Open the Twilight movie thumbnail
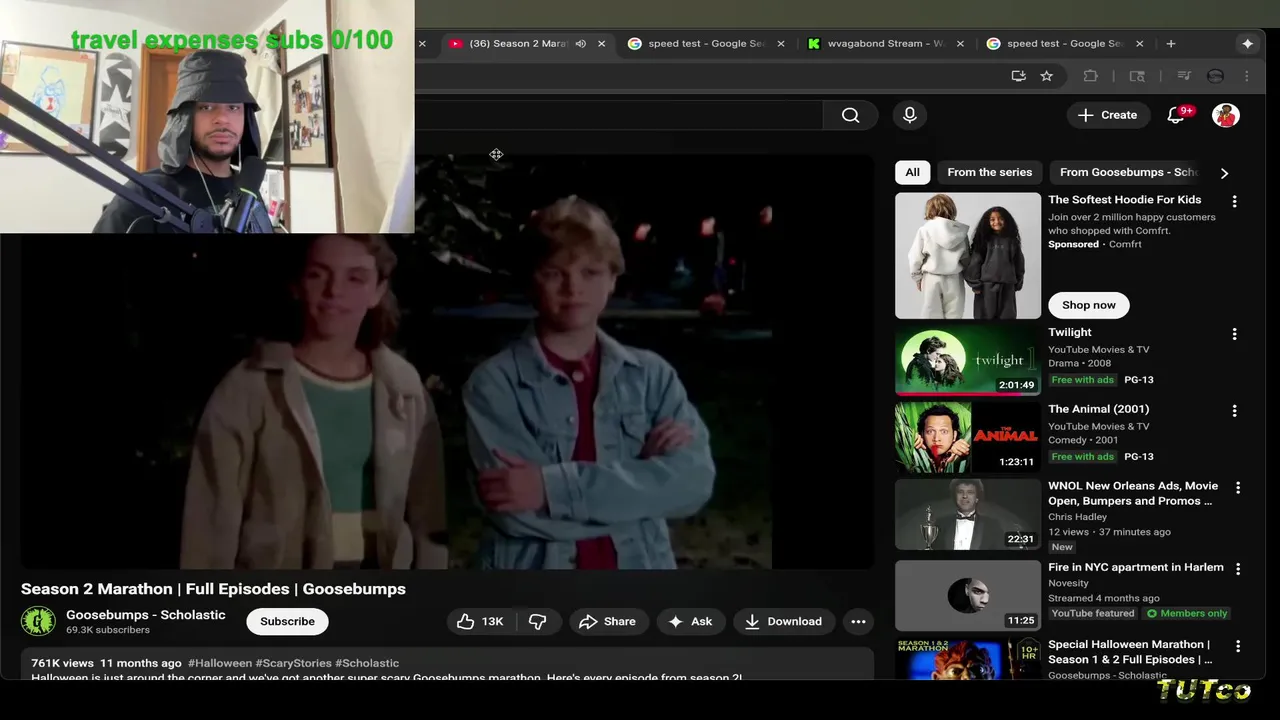Image resolution: width=1280 pixels, height=720 pixels. click(x=967, y=360)
